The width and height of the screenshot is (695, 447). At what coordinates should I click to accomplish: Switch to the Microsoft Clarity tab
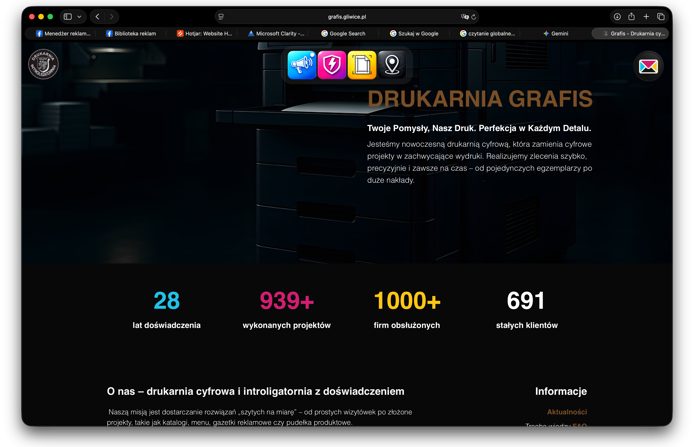coord(275,34)
